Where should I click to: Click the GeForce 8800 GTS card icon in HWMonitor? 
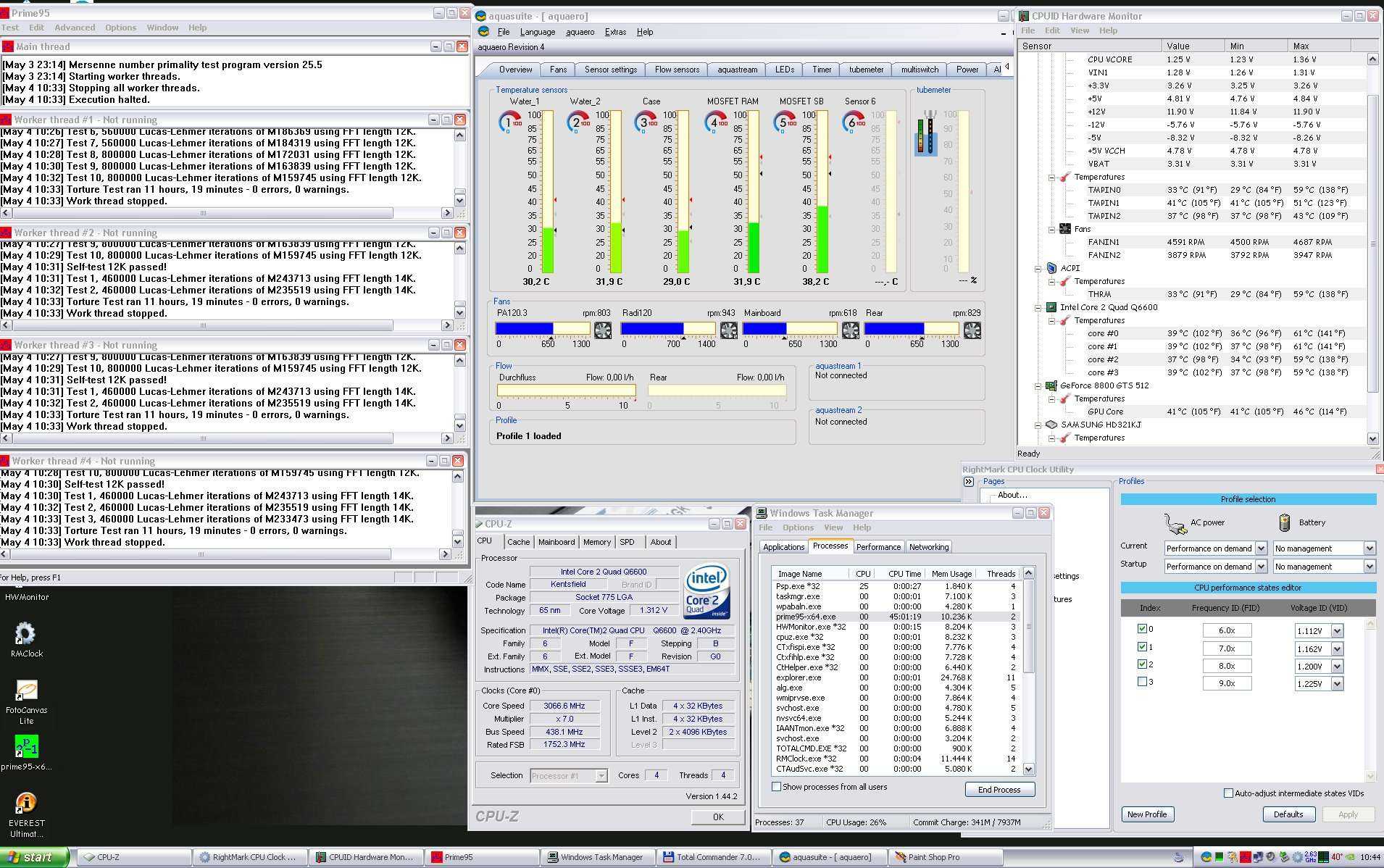click(1051, 385)
